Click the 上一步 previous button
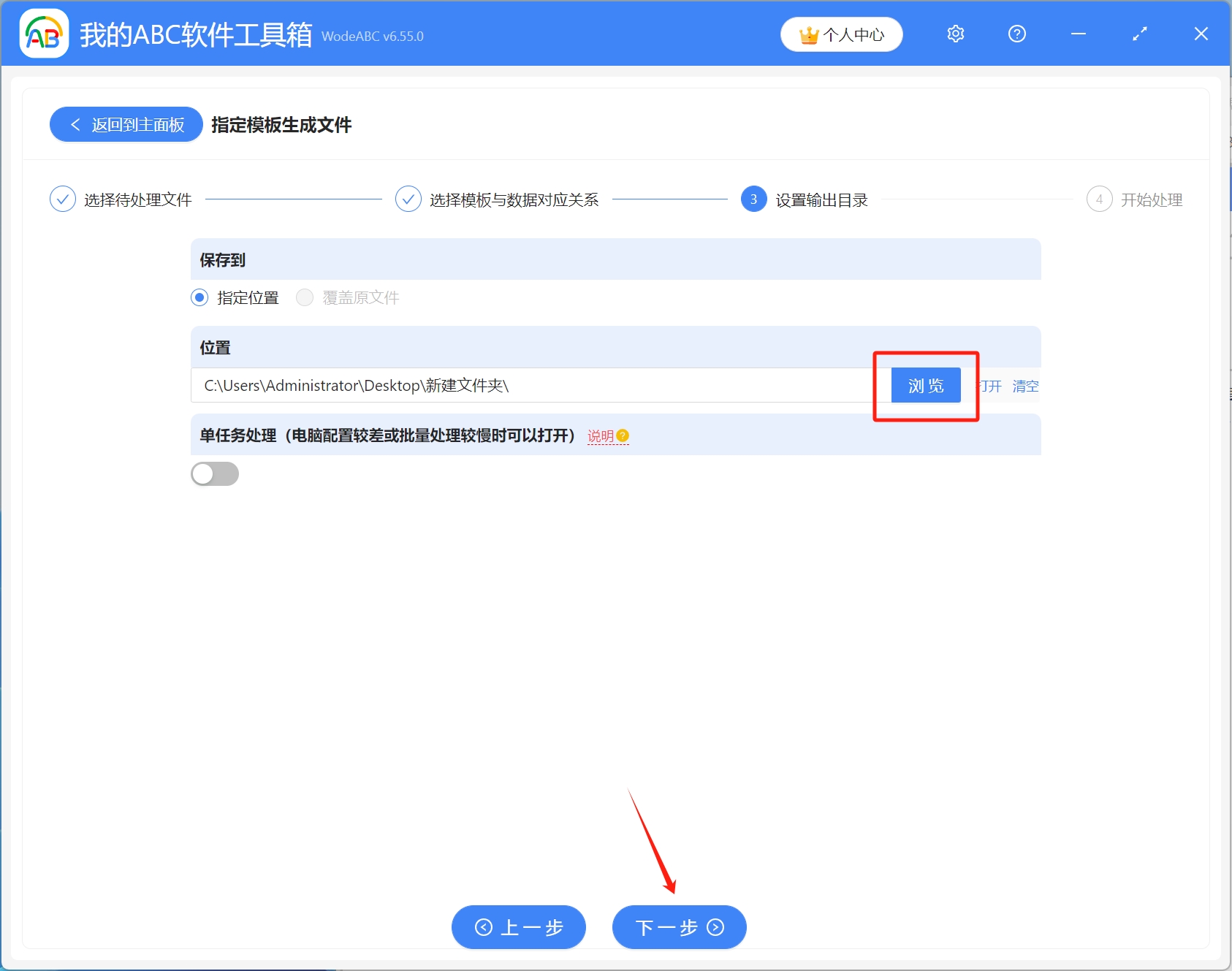 pos(519,927)
